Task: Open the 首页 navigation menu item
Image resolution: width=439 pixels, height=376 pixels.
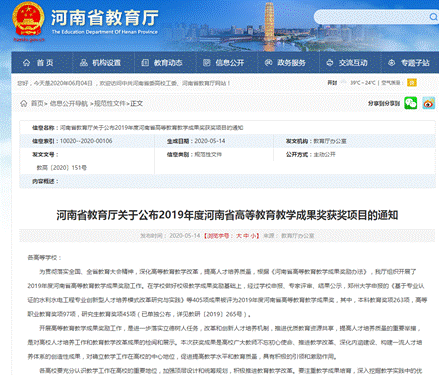Action: click(38, 63)
